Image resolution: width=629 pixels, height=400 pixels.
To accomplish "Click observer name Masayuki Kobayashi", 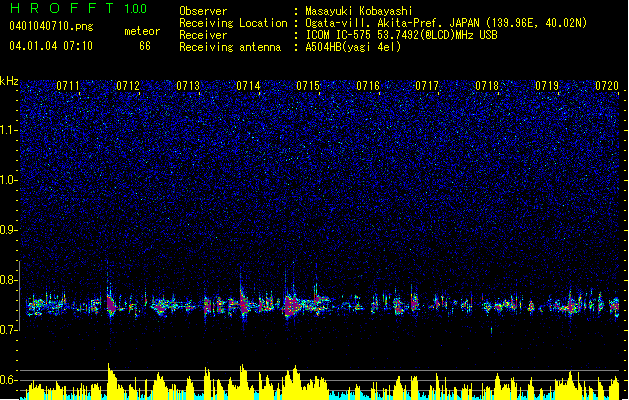I will point(358,11).
